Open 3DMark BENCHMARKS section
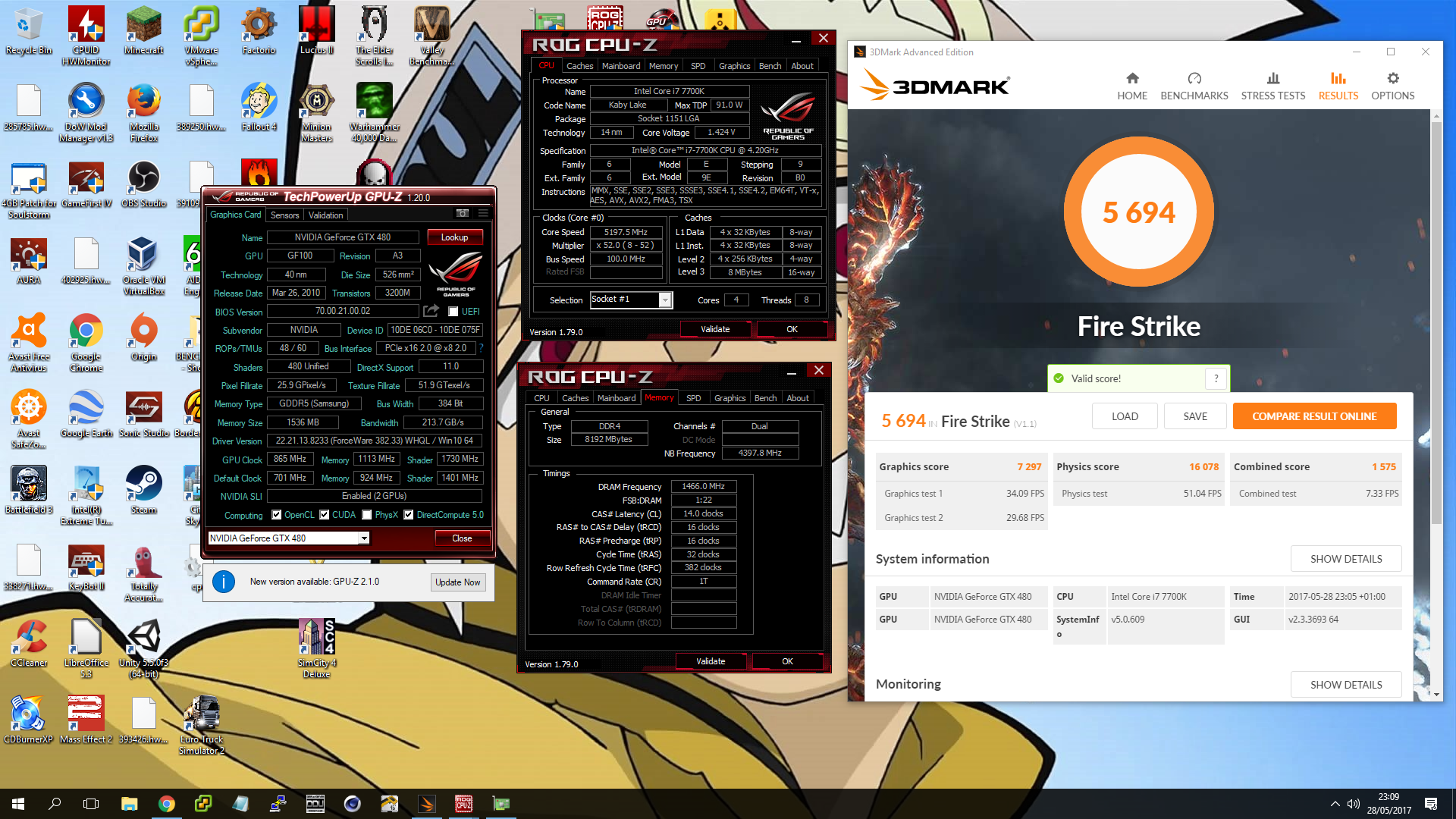This screenshot has width=1456, height=819. pos(1194,86)
